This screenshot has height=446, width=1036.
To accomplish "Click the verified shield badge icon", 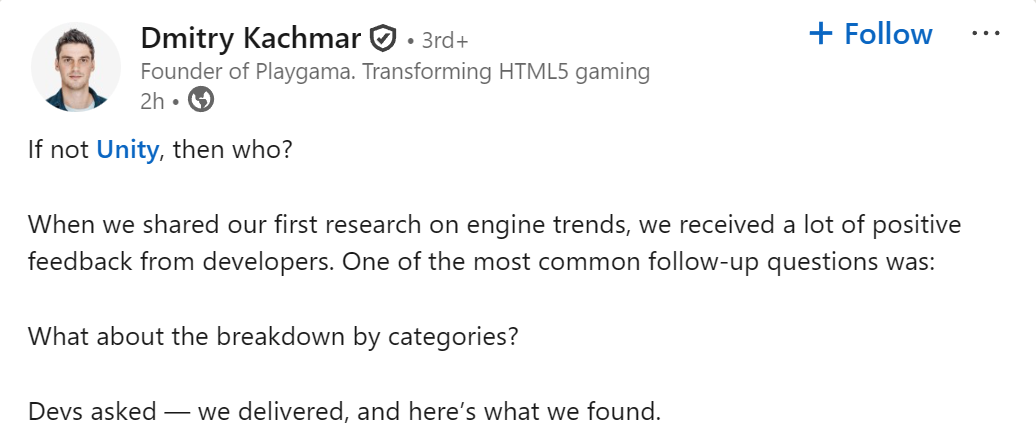I will pos(384,39).
